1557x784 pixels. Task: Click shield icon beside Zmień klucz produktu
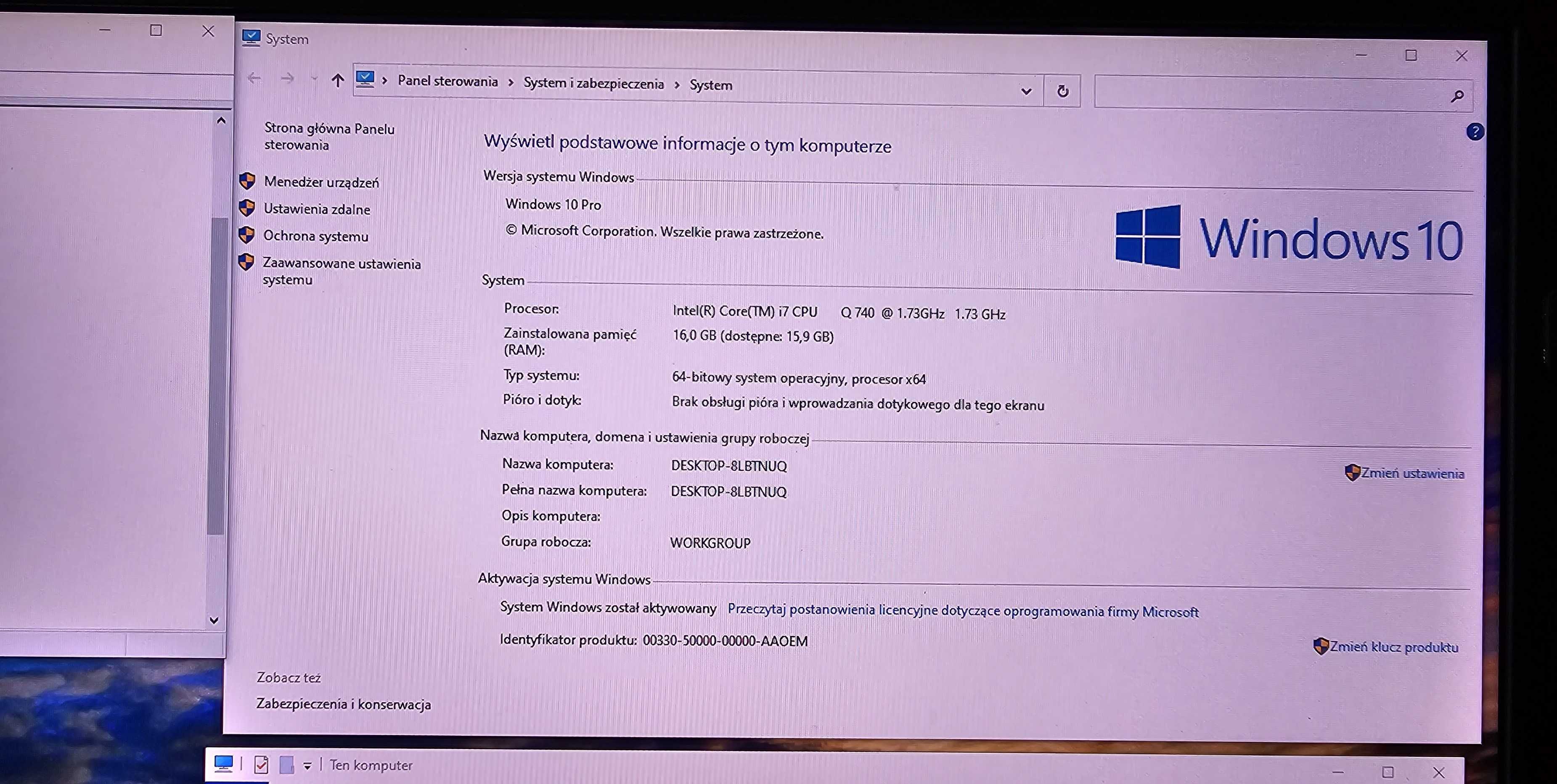(x=1321, y=646)
